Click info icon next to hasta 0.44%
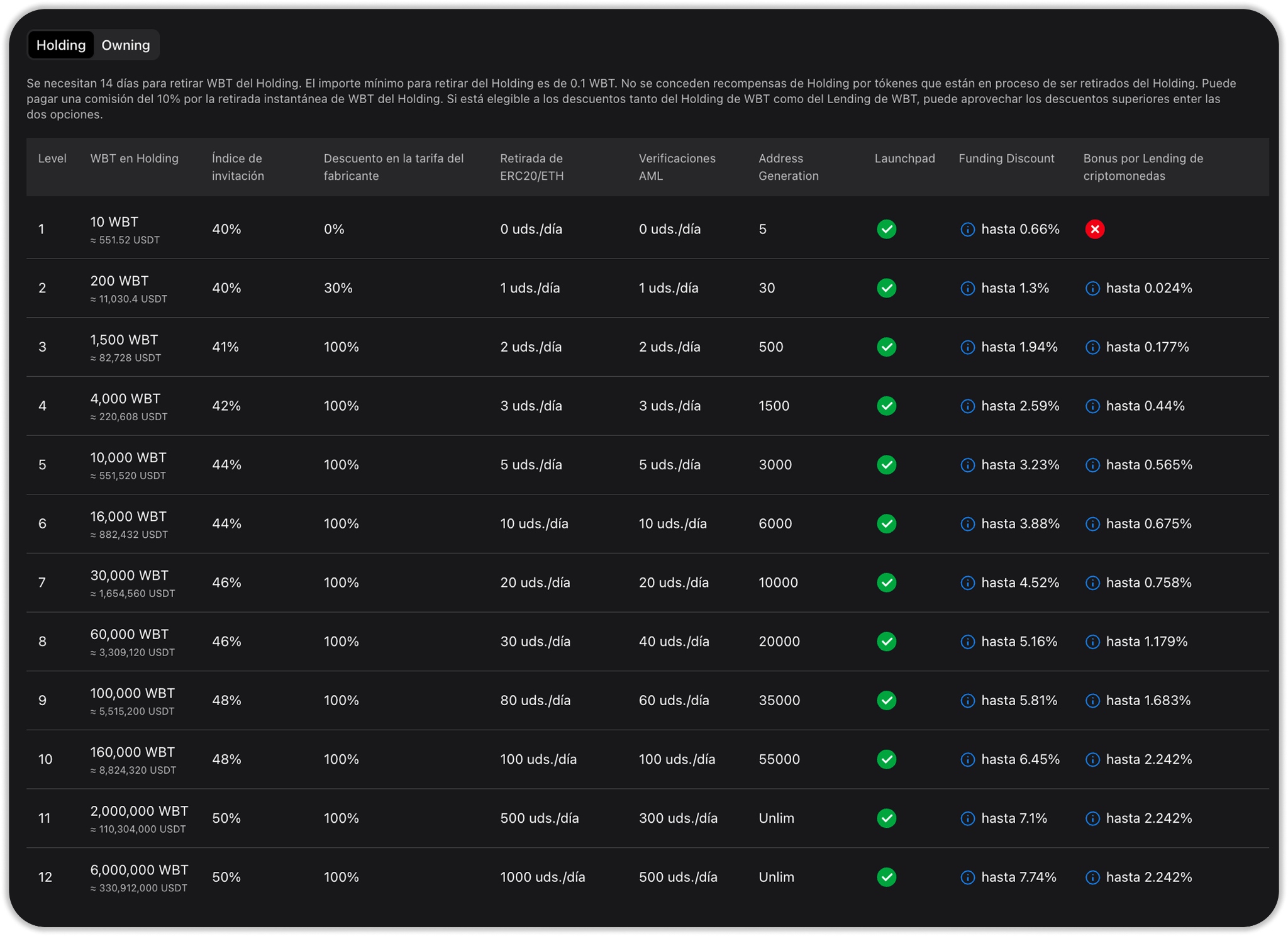The image size is (1288, 936). (1092, 406)
